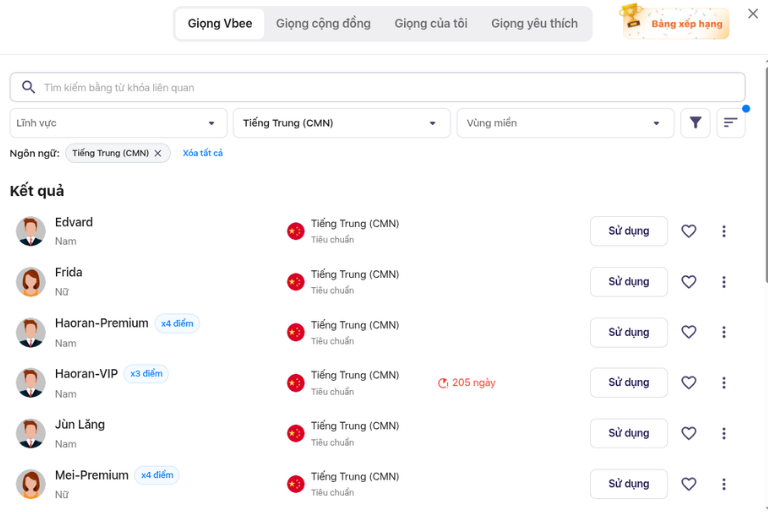Open more options for Edvard voice
Viewport: 768px width, 512px height.
[x=724, y=231]
